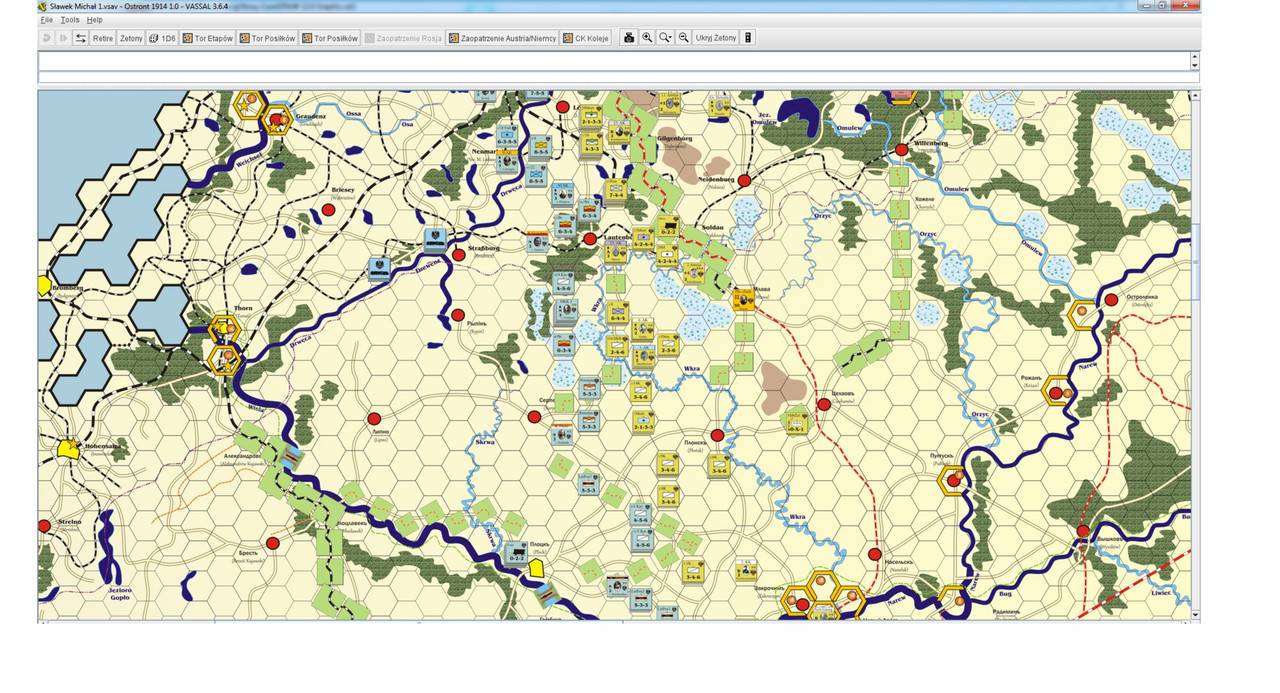The image size is (1280, 693).
Task: Open the second Tor Posiłków chart
Action: (x=330, y=38)
